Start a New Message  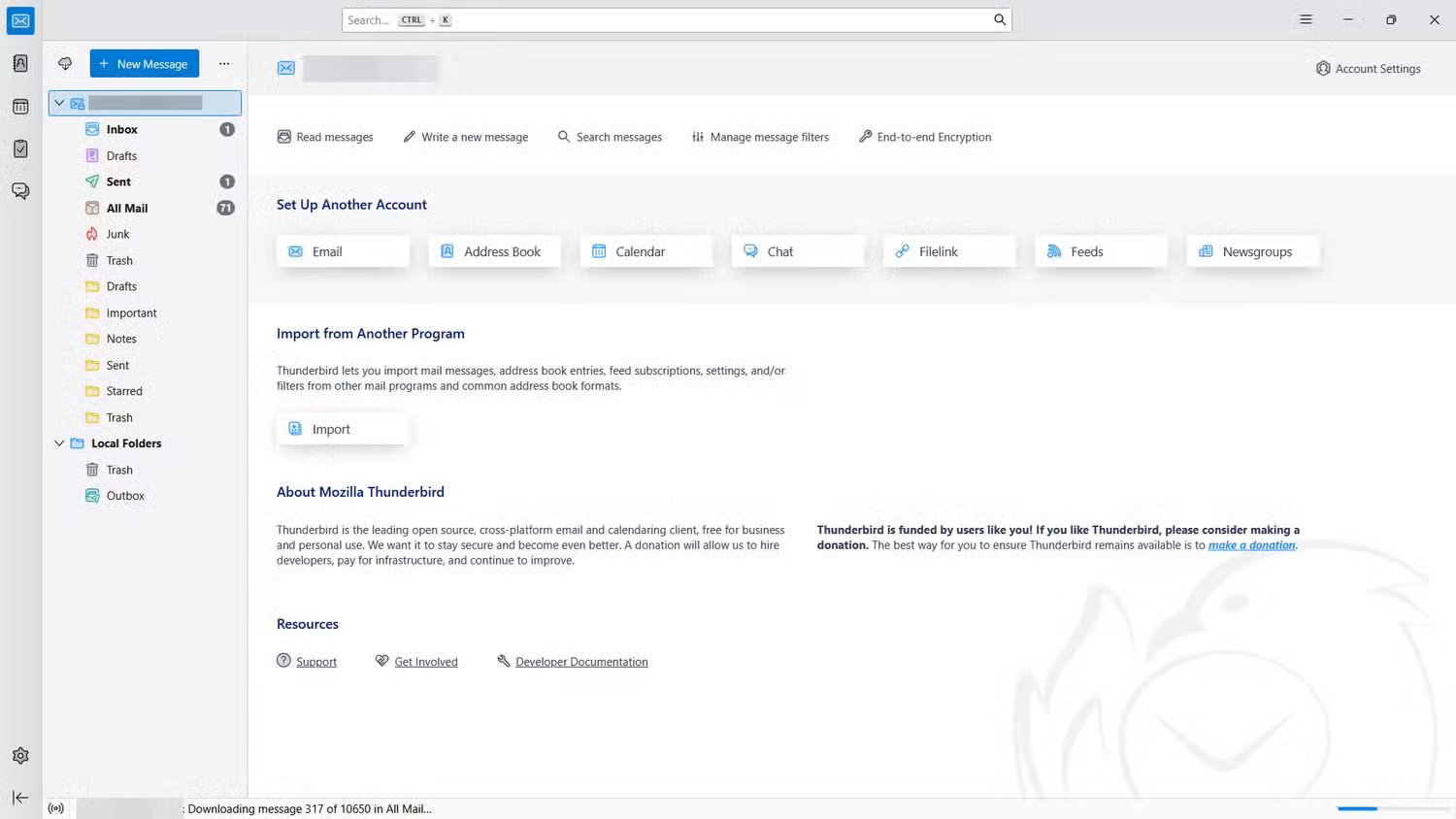[x=144, y=63]
